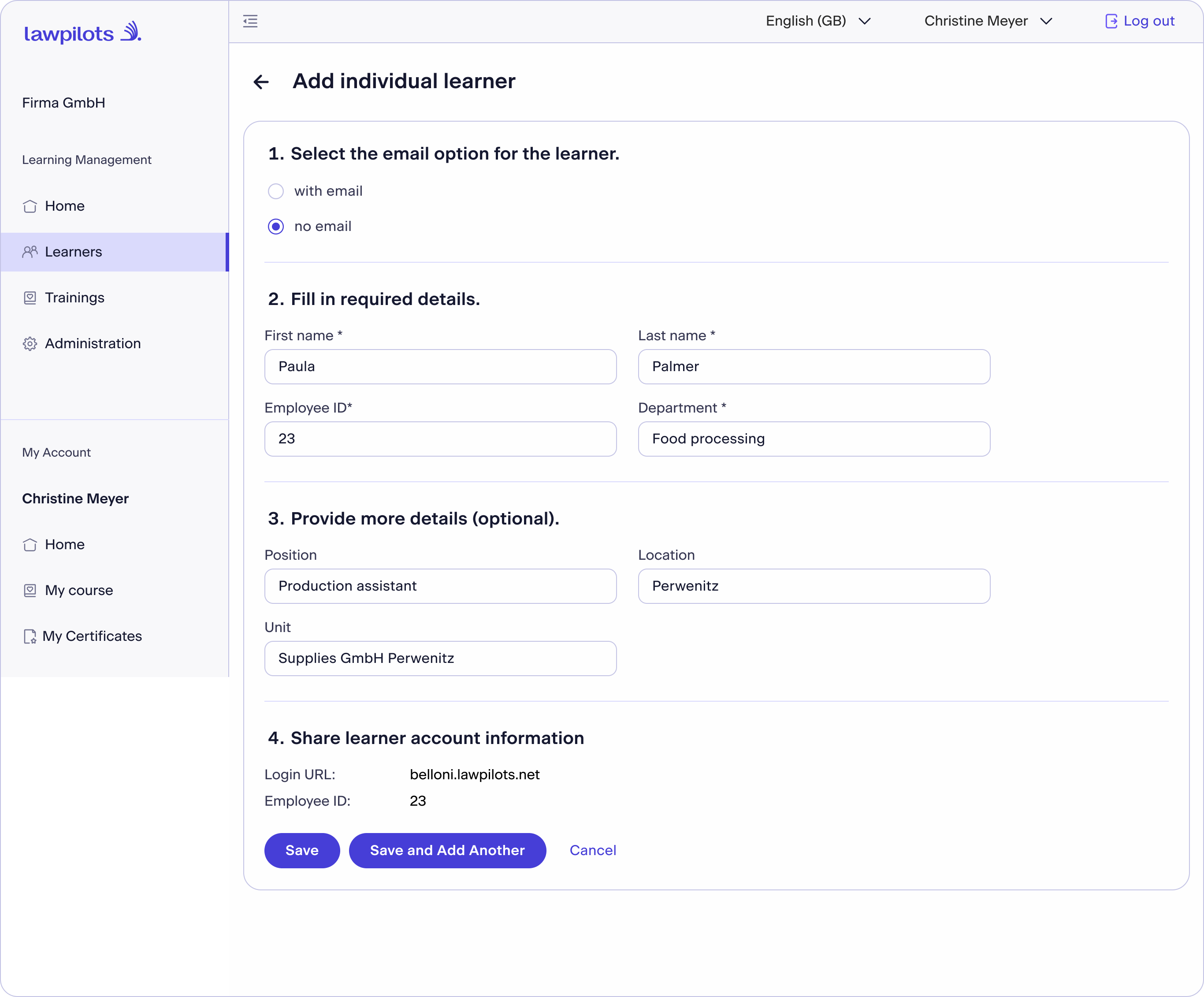Focus the First name field containing Paula
1204x997 pixels.
[440, 366]
